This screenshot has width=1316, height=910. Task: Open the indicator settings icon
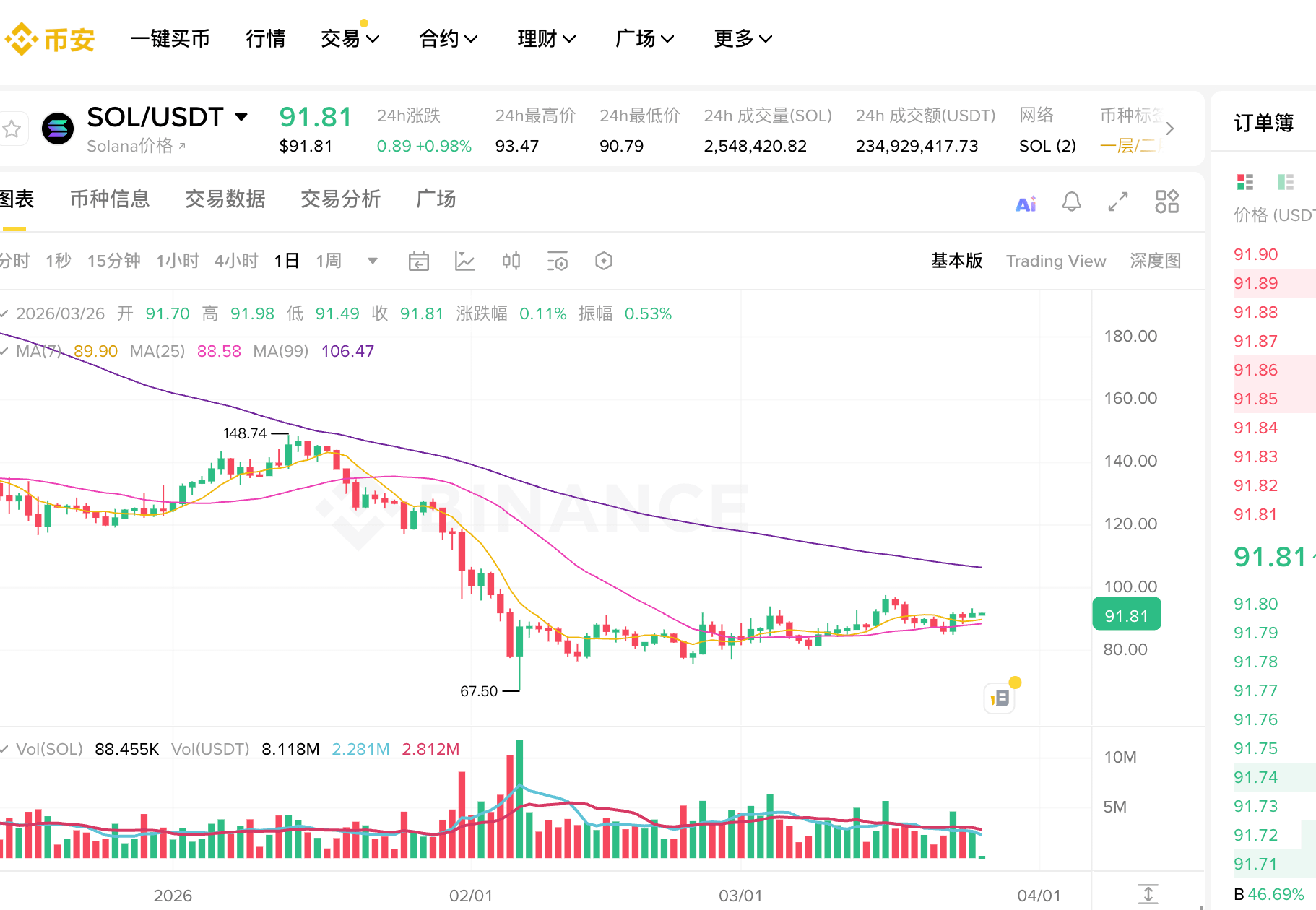[x=557, y=261]
